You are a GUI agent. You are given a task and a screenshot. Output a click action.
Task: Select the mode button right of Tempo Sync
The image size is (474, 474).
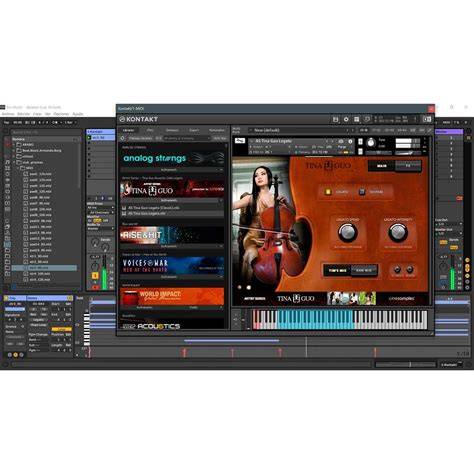[364, 270]
